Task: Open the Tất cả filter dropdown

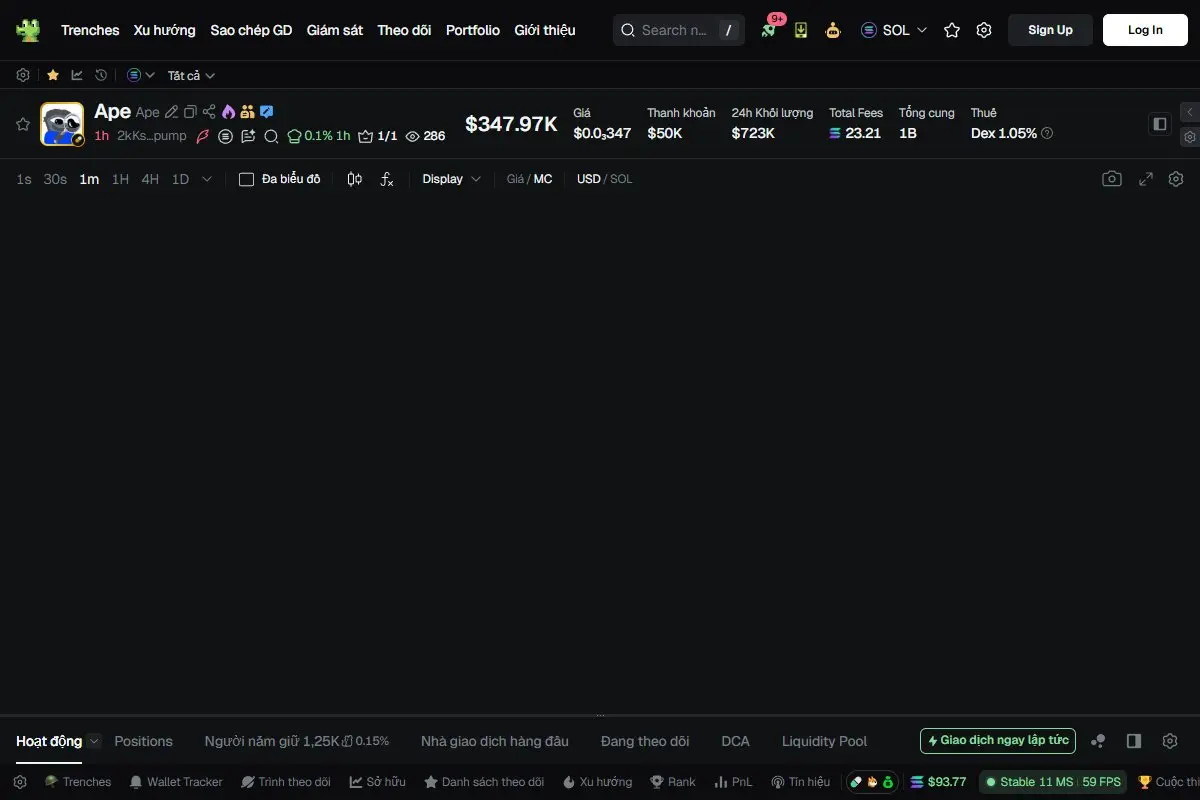Action: [x=191, y=75]
